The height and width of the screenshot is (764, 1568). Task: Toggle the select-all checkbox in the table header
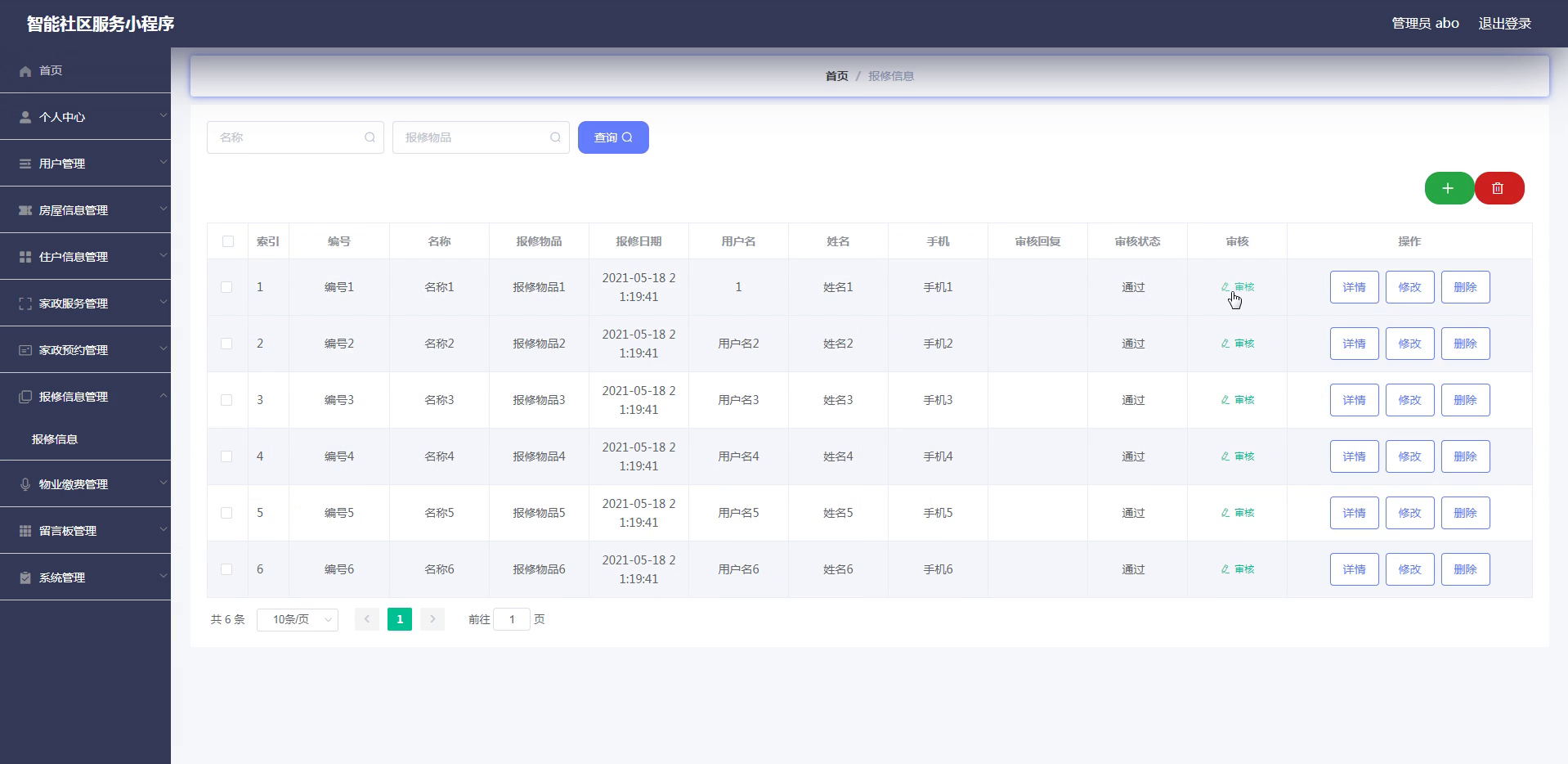[x=228, y=241]
